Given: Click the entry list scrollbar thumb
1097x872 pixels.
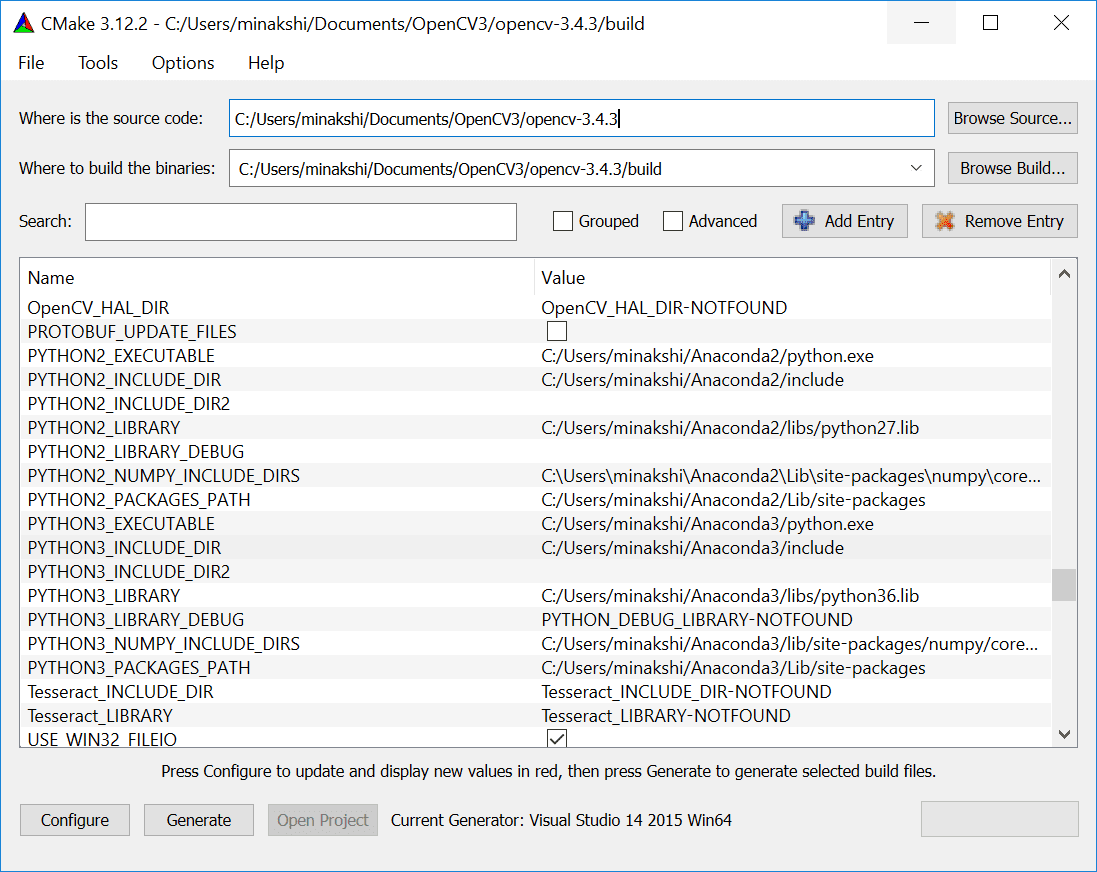Looking at the screenshot, I should (x=1064, y=584).
